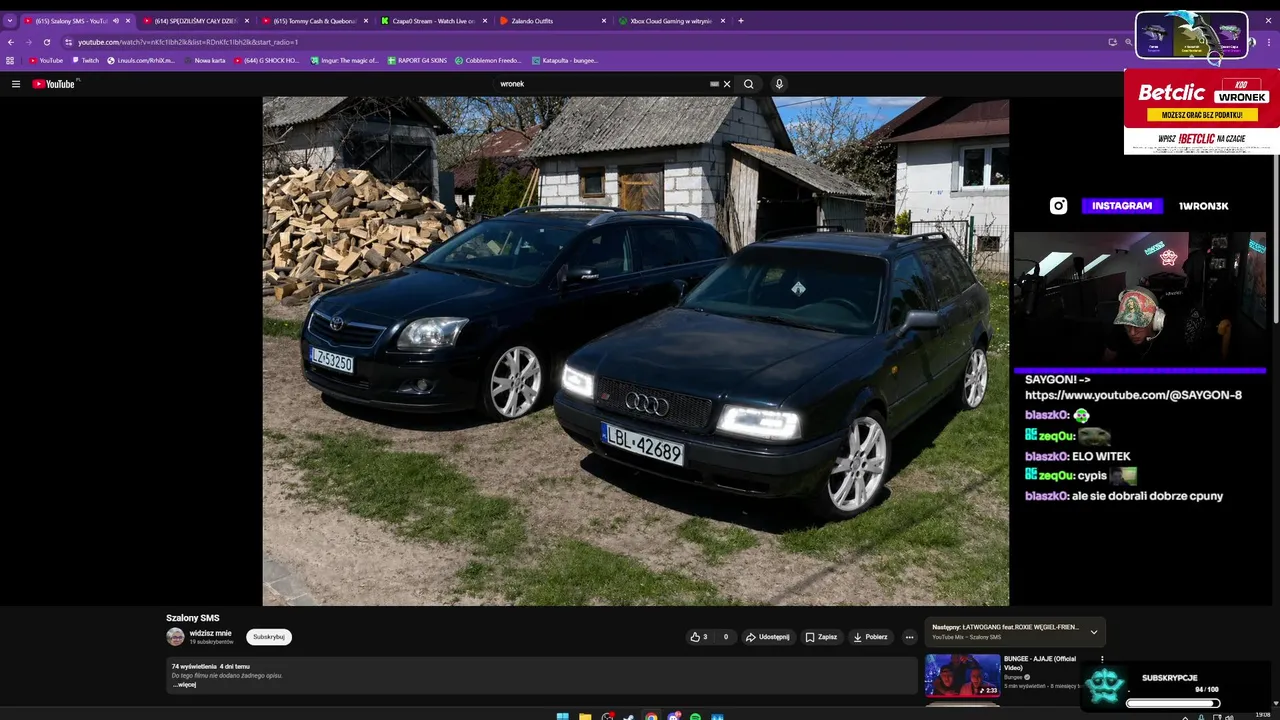Go forward with the browser forward arrow
Image resolution: width=1280 pixels, height=720 pixels.
tap(28, 42)
